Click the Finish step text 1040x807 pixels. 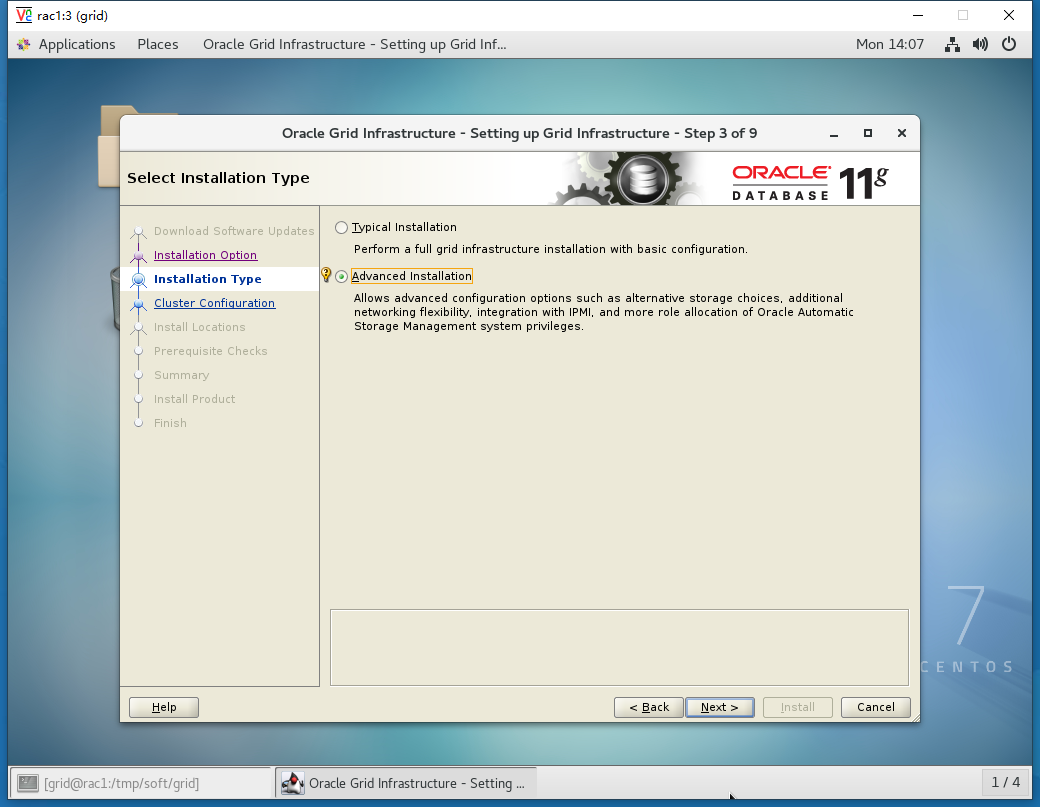point(170,423)
